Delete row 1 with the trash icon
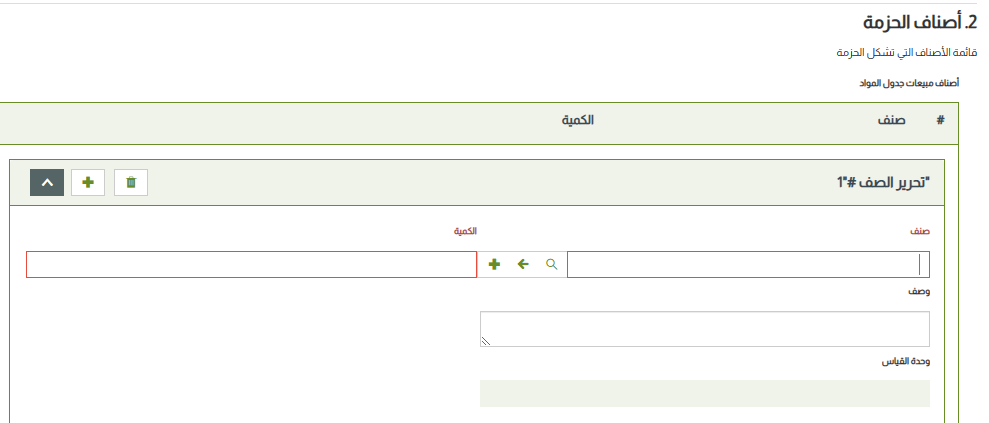Viewport: 989px width, 423px height. coord(131,182)
